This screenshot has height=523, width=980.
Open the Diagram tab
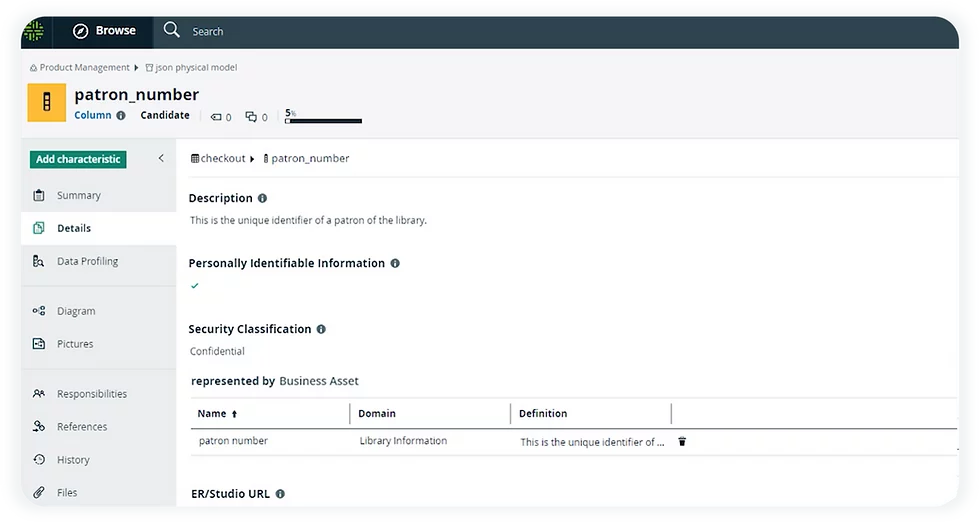[99, 311]
